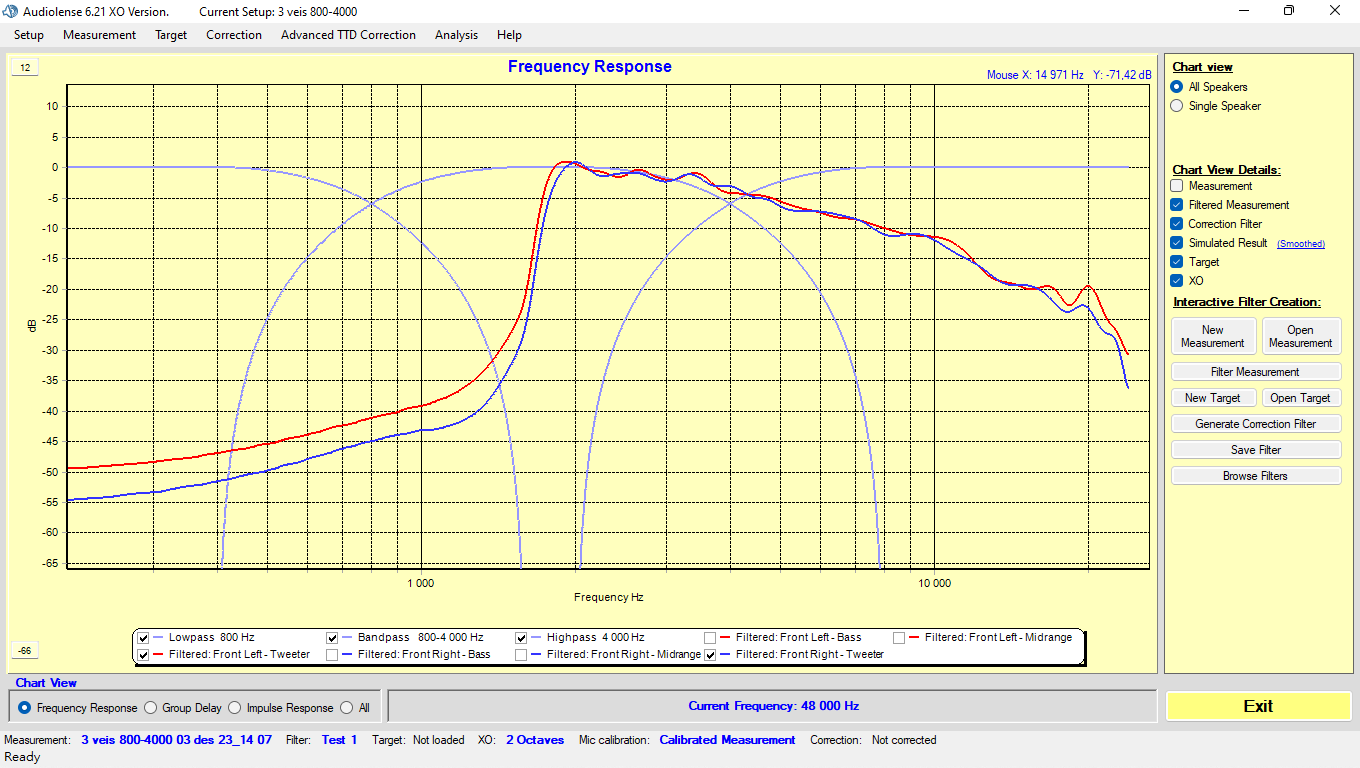
Task: Click the Save Filter button
Action: (1256, 450)
